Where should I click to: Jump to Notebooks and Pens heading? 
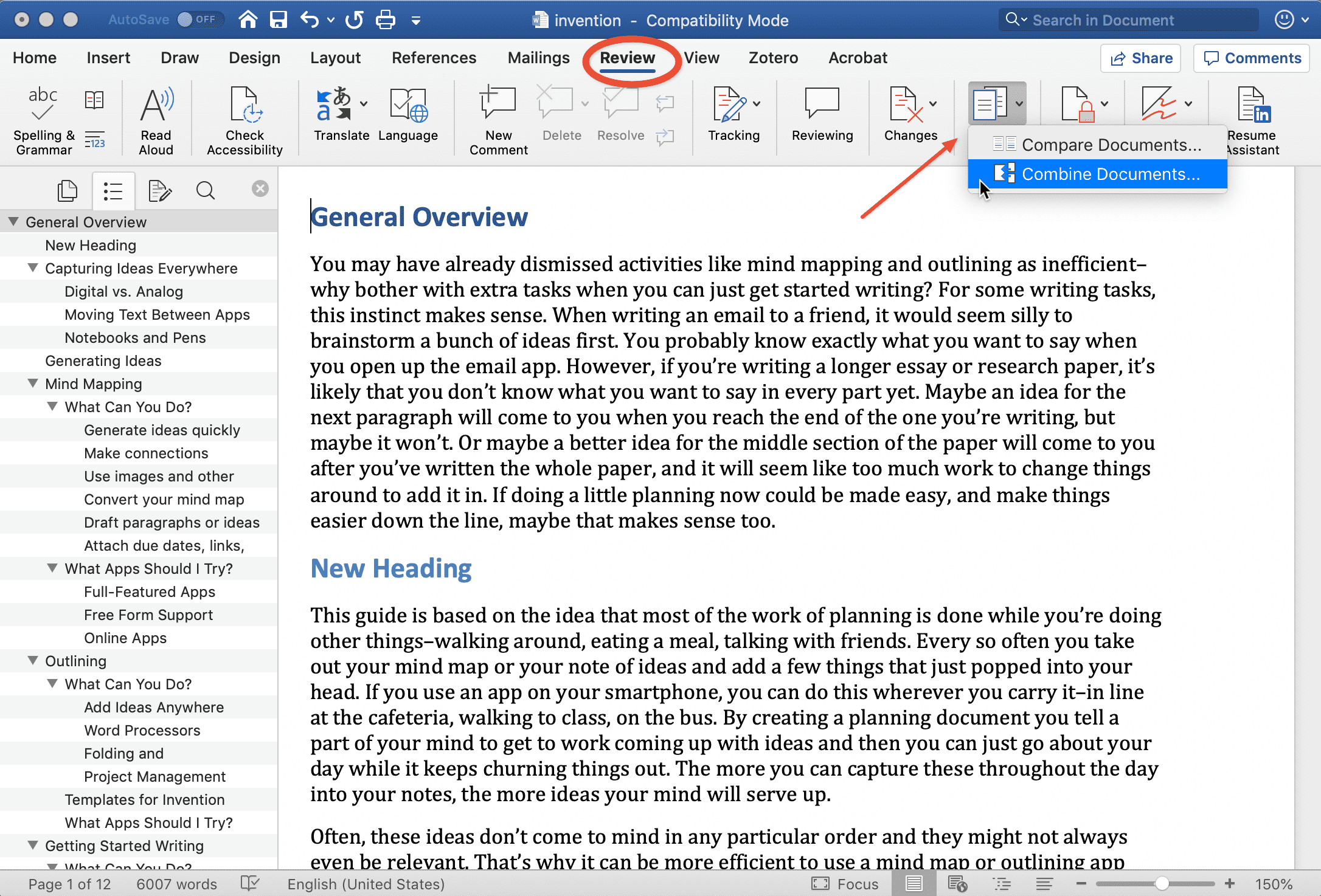click(x=135, y=337)
